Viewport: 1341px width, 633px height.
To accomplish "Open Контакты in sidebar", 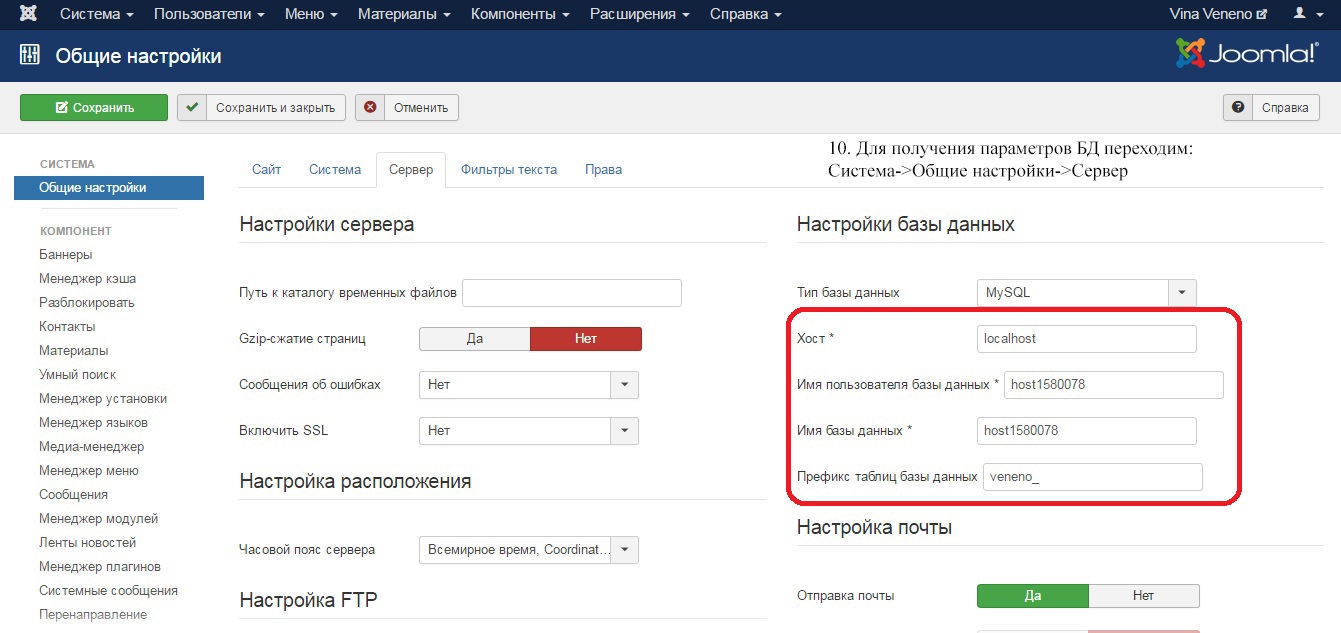I will click(67, 327).
